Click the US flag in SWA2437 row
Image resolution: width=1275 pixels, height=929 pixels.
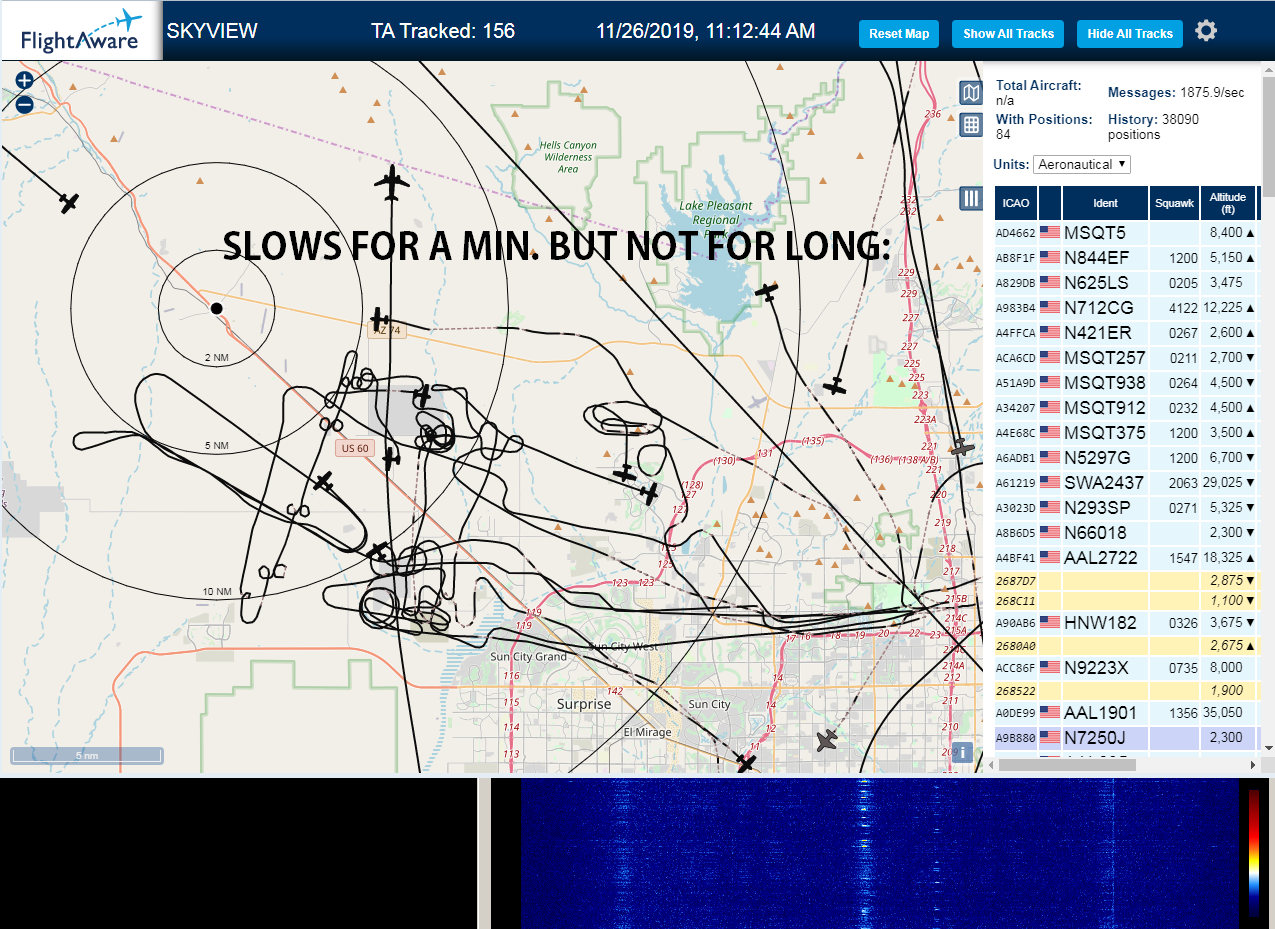1050,482
